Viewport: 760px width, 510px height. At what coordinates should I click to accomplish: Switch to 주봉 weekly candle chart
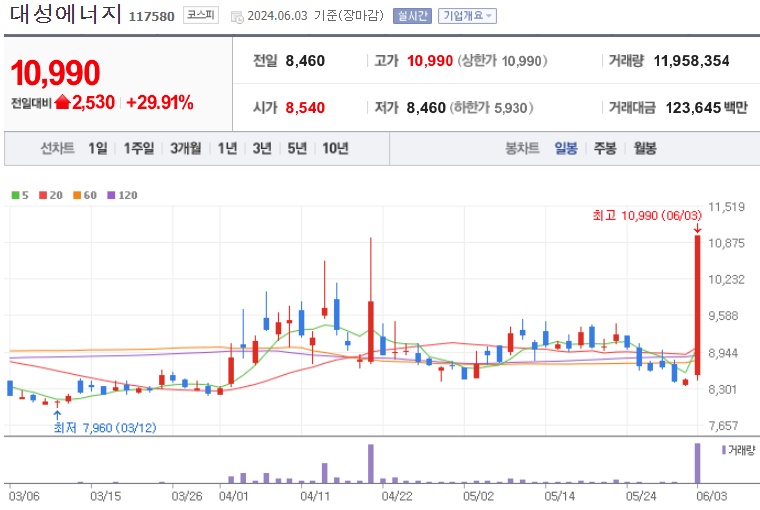point(605,148)
